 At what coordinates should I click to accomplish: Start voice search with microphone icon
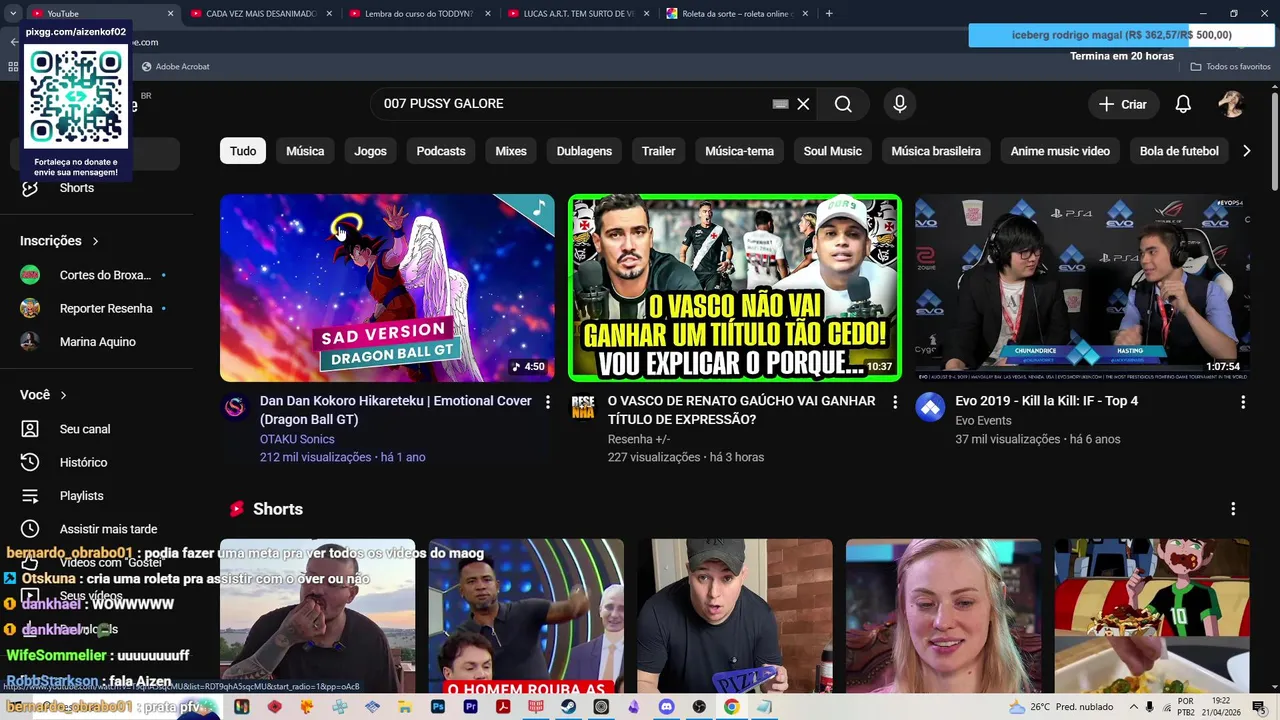click(900, 104)
